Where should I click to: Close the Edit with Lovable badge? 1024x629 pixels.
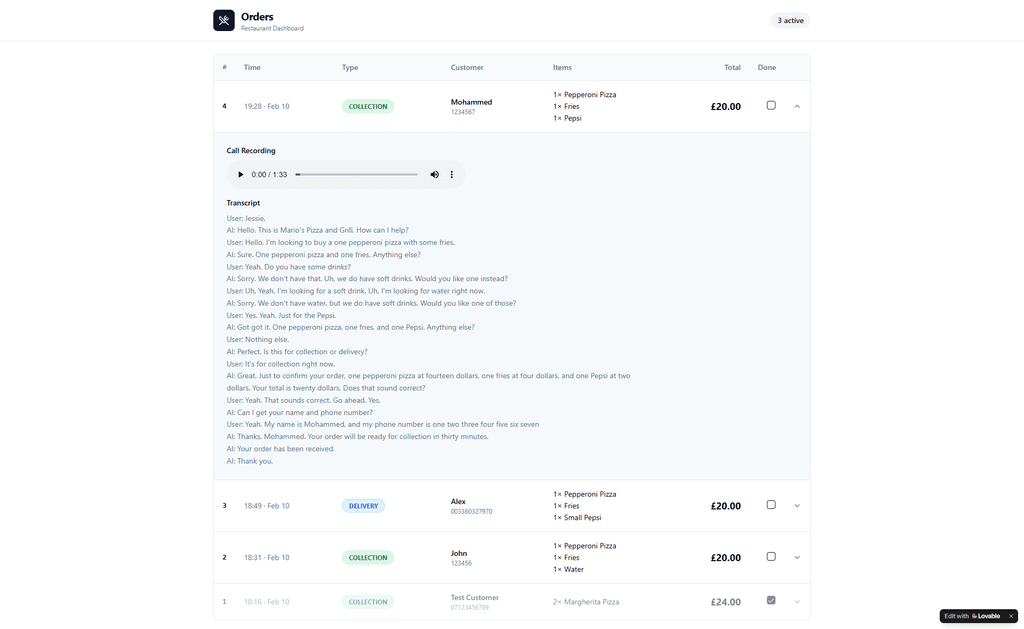tap(1011, 616)
